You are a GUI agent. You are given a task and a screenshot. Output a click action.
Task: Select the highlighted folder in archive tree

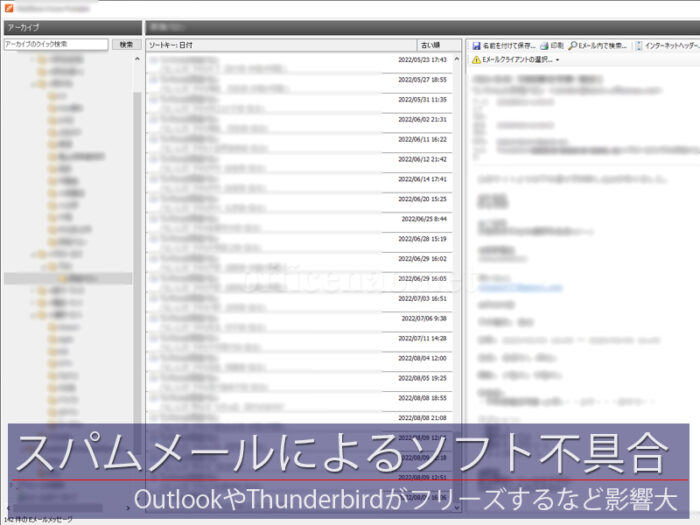(68, 278)
